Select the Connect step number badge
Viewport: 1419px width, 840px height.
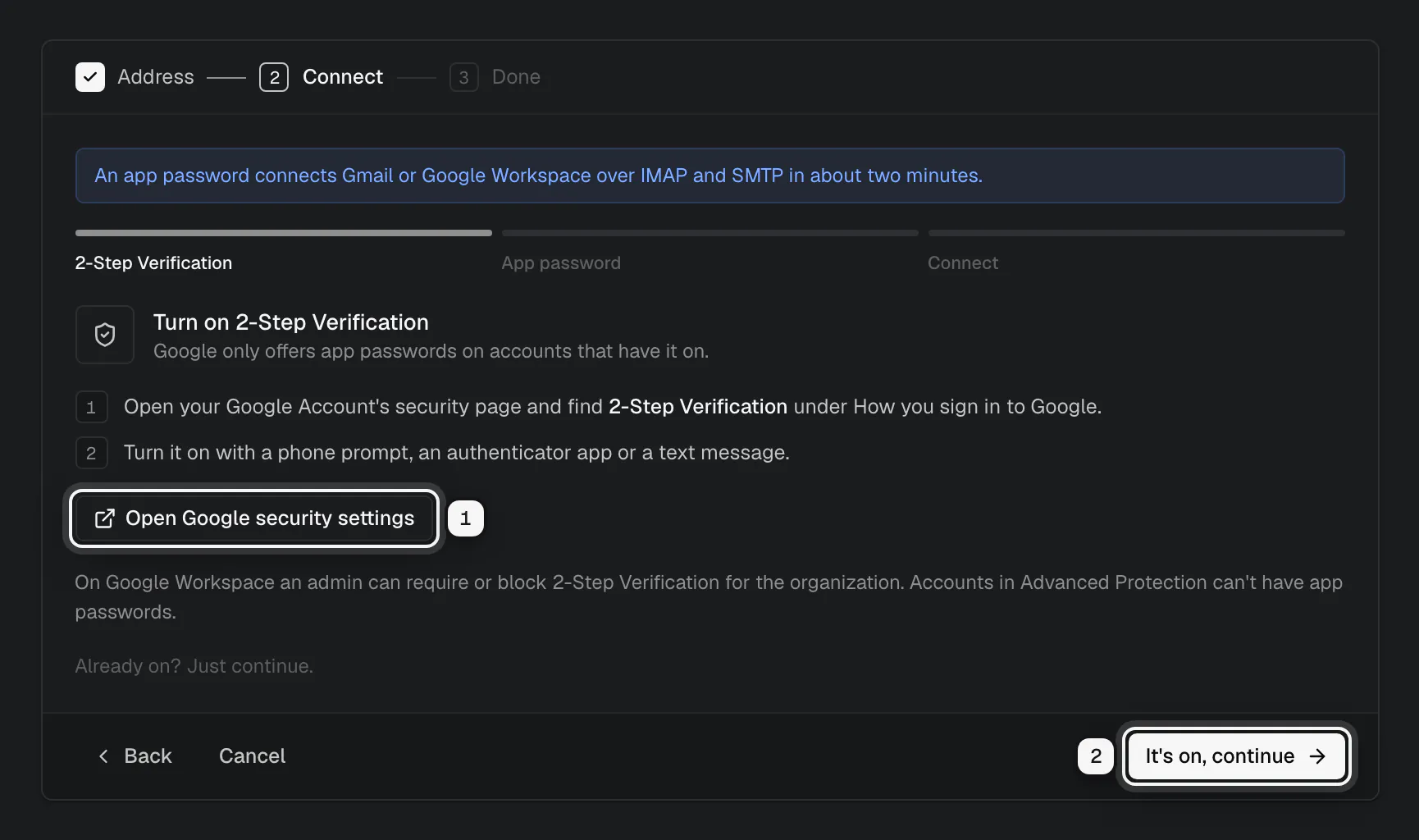pos(274,77)
